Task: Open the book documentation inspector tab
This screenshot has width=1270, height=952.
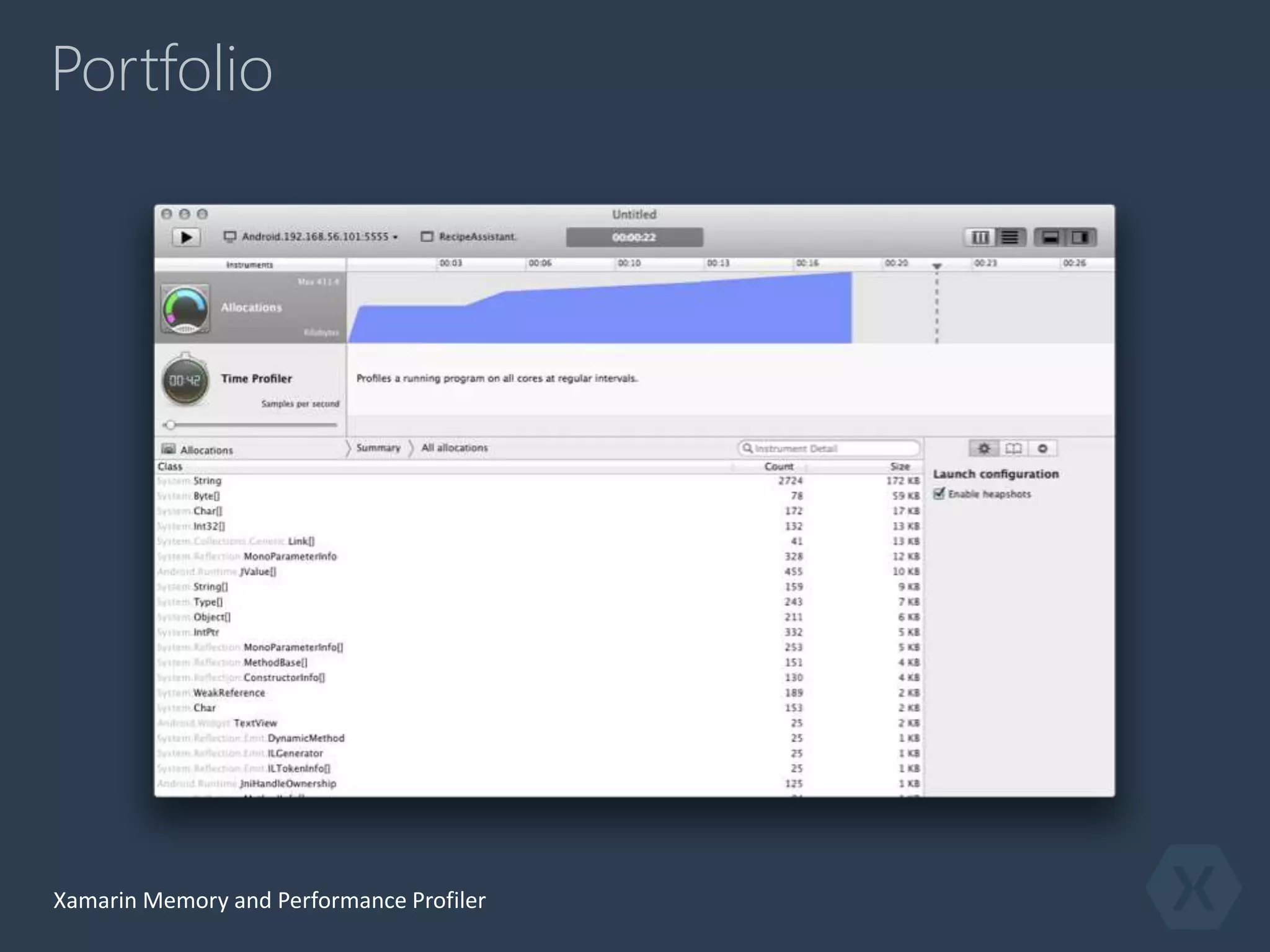Action: click(1013, 448)
